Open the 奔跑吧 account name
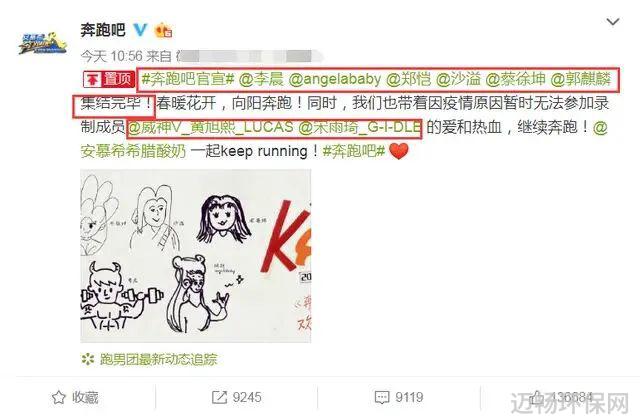640x416 pixels. tap(102, 30)
